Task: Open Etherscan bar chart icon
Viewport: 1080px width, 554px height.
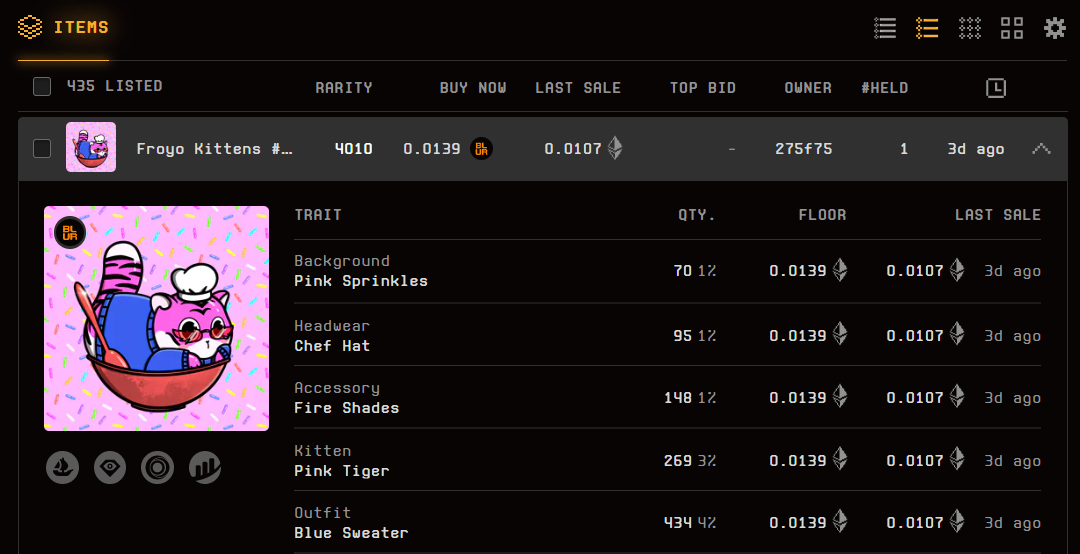Action: [205, 467]
